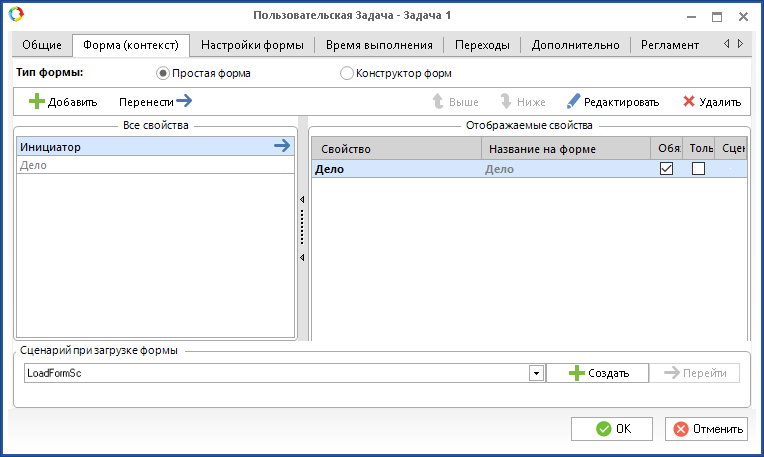Viewport: 764px width, 457px height.
Task: Select the Простая форма radio button
Action: click(164, 73)
